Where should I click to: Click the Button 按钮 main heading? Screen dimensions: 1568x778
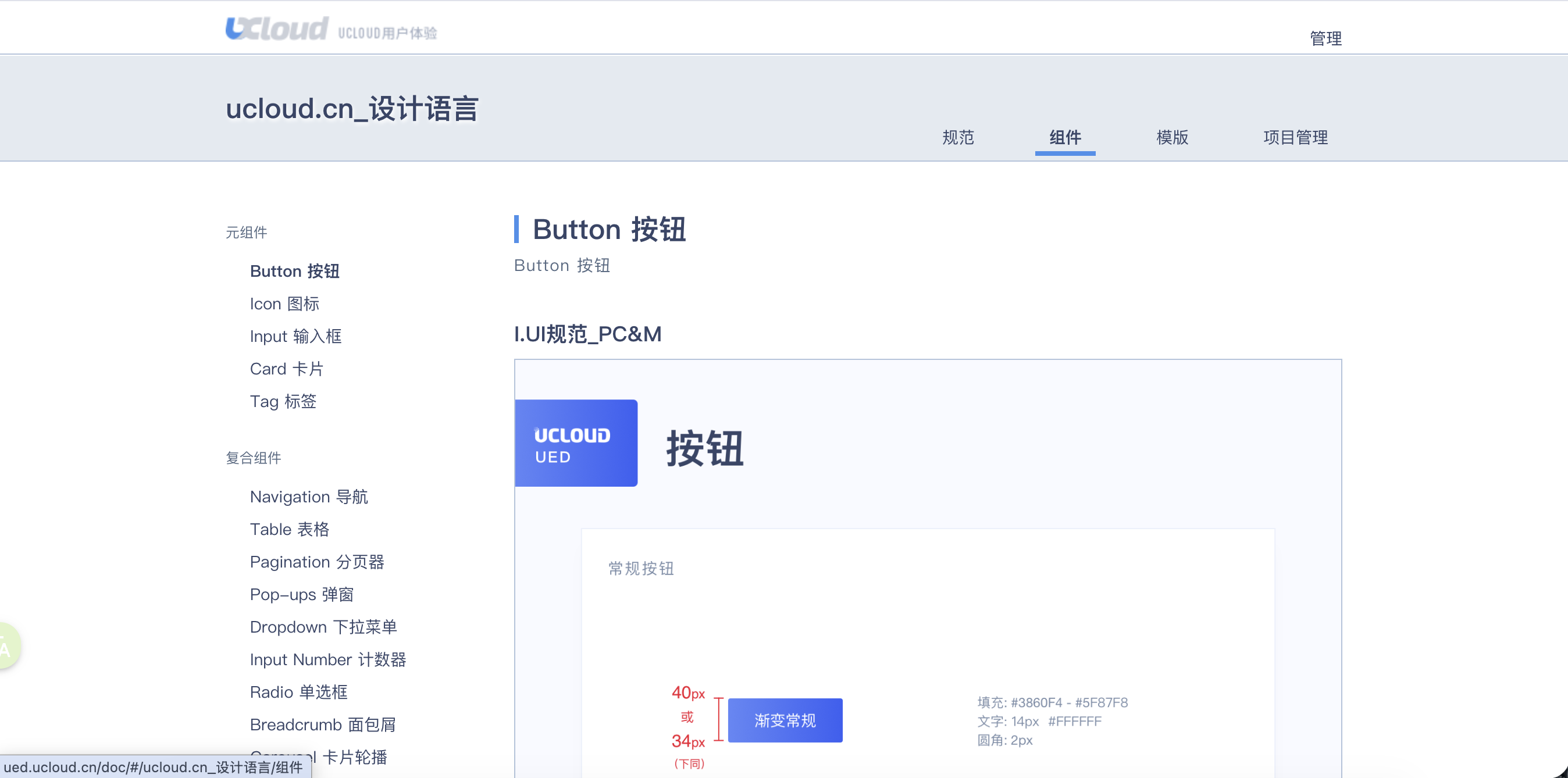point(610,230)
